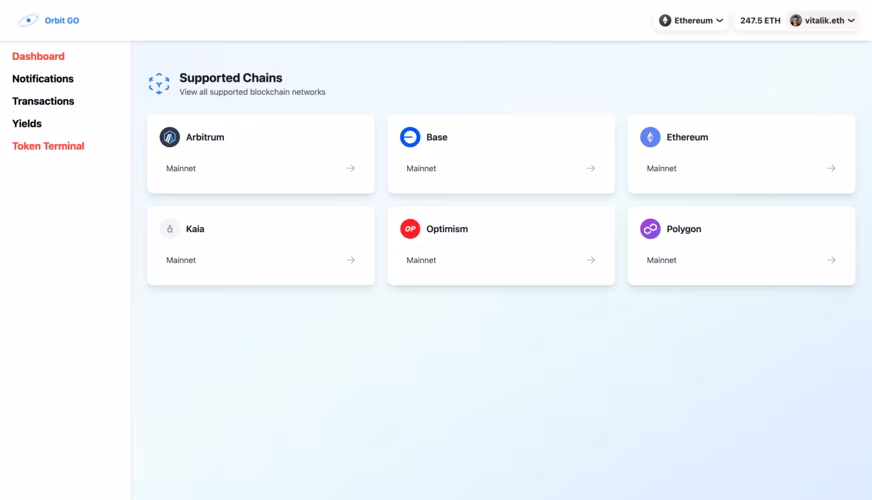Click the Ethereum coin icon in header

point(665,21)
